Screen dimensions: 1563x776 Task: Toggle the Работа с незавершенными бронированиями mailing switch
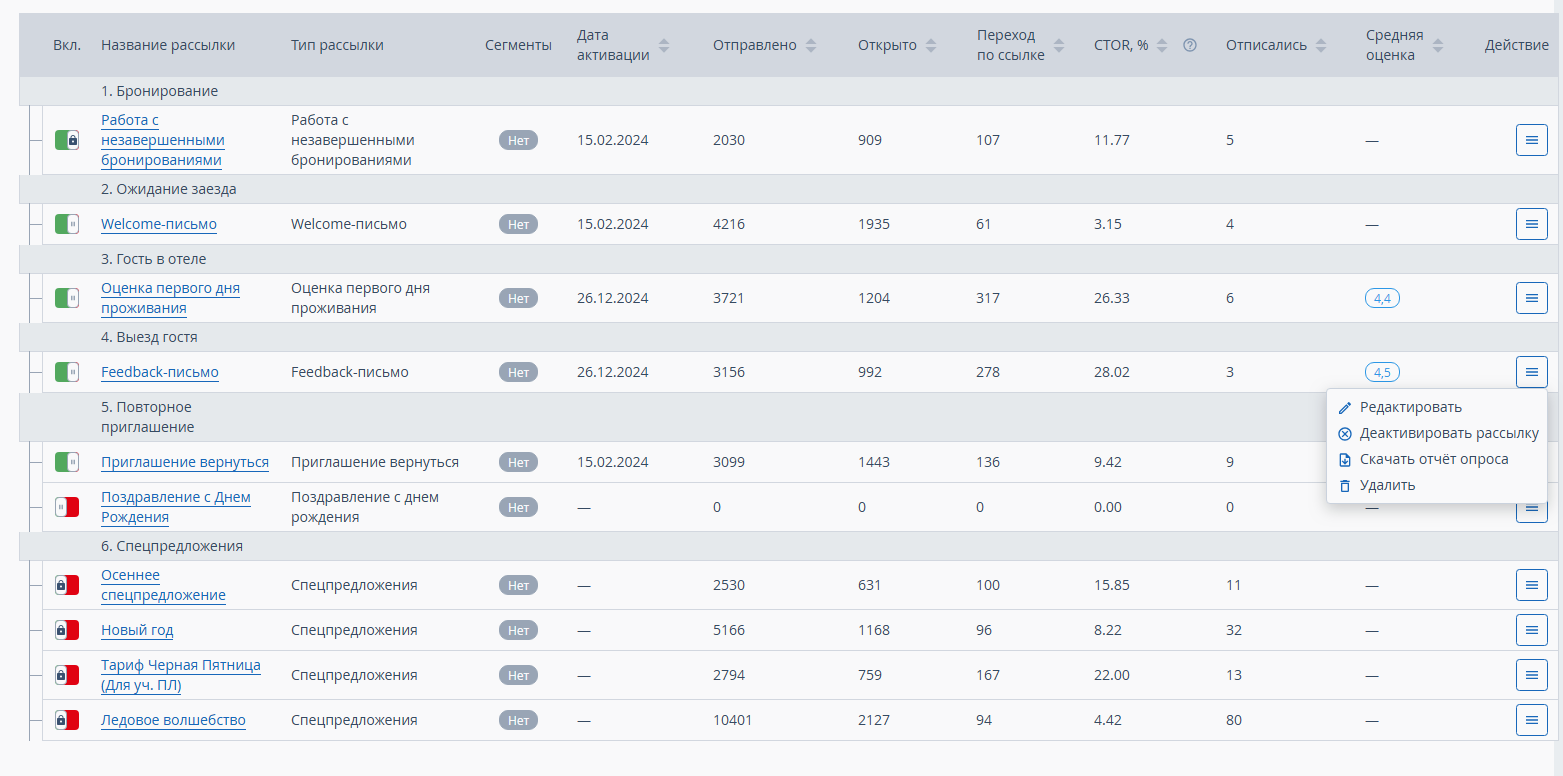67,140
